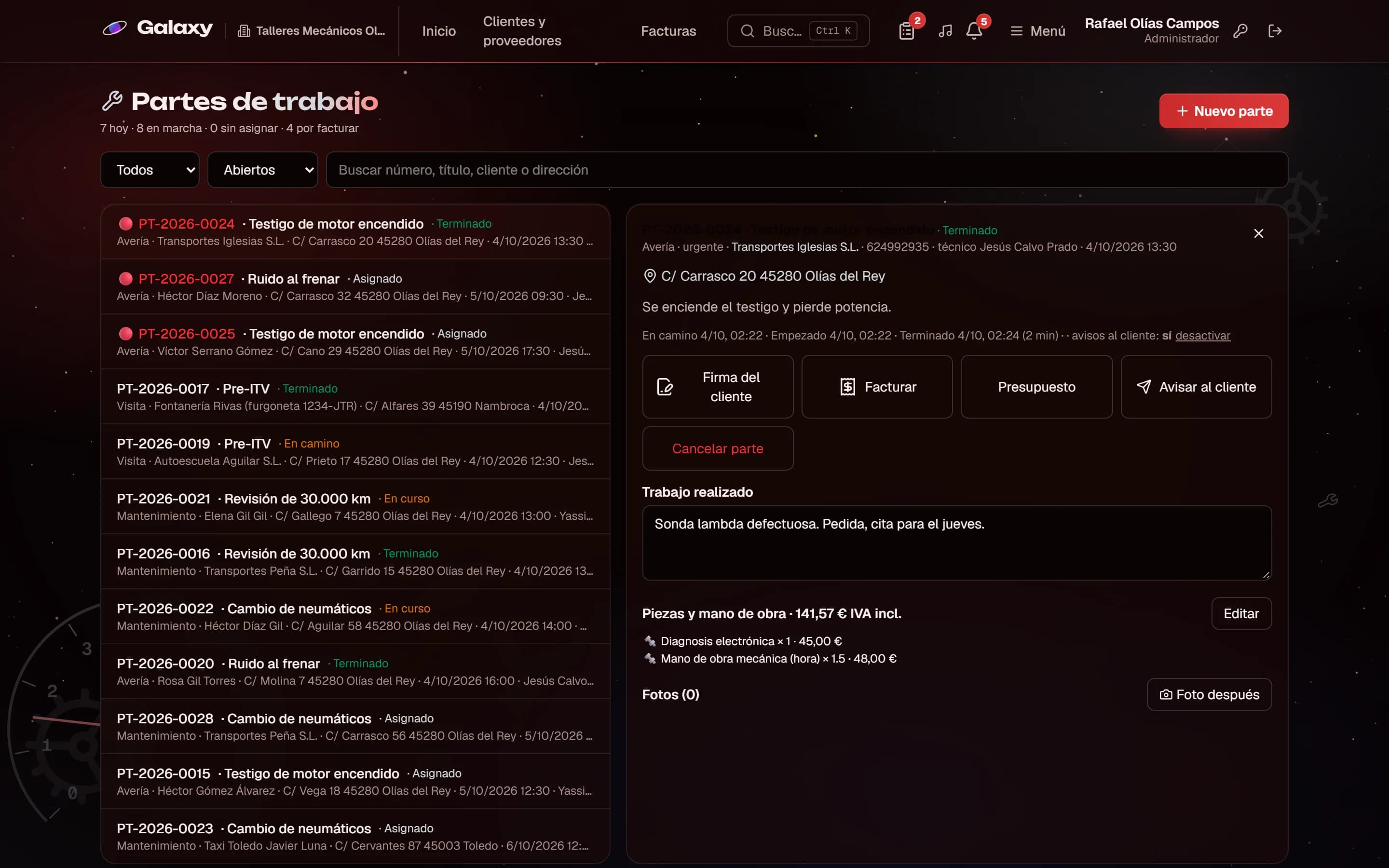Viewport: 1389px width, 868px height.
Task: Click Nuevo parte button
Action: click(x=1224, y=111)
